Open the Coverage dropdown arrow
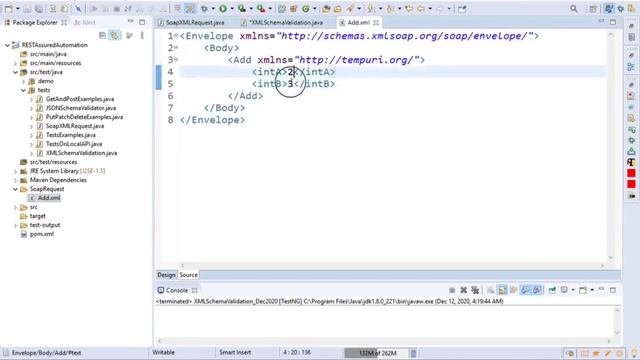This screenshot has height=360, width=640. tap(251, 9)
